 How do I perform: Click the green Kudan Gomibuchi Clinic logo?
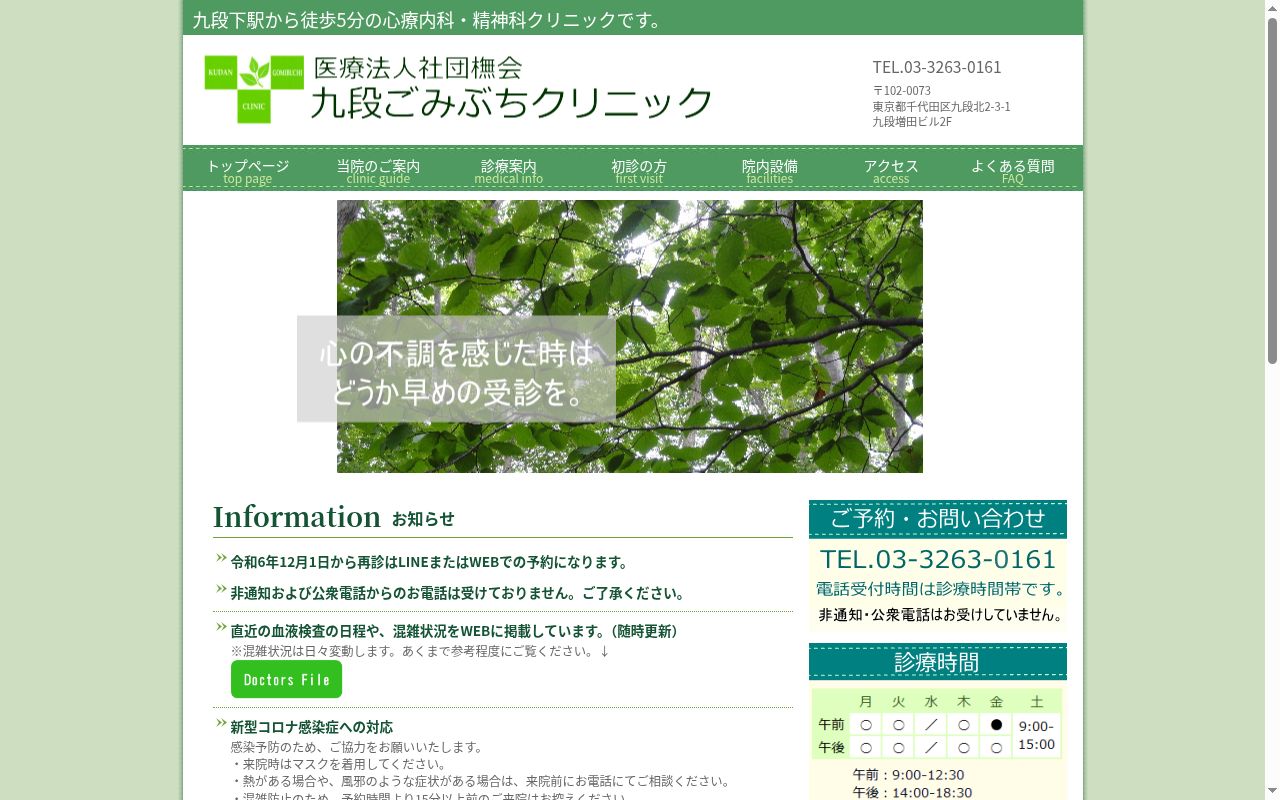(254, 89)
